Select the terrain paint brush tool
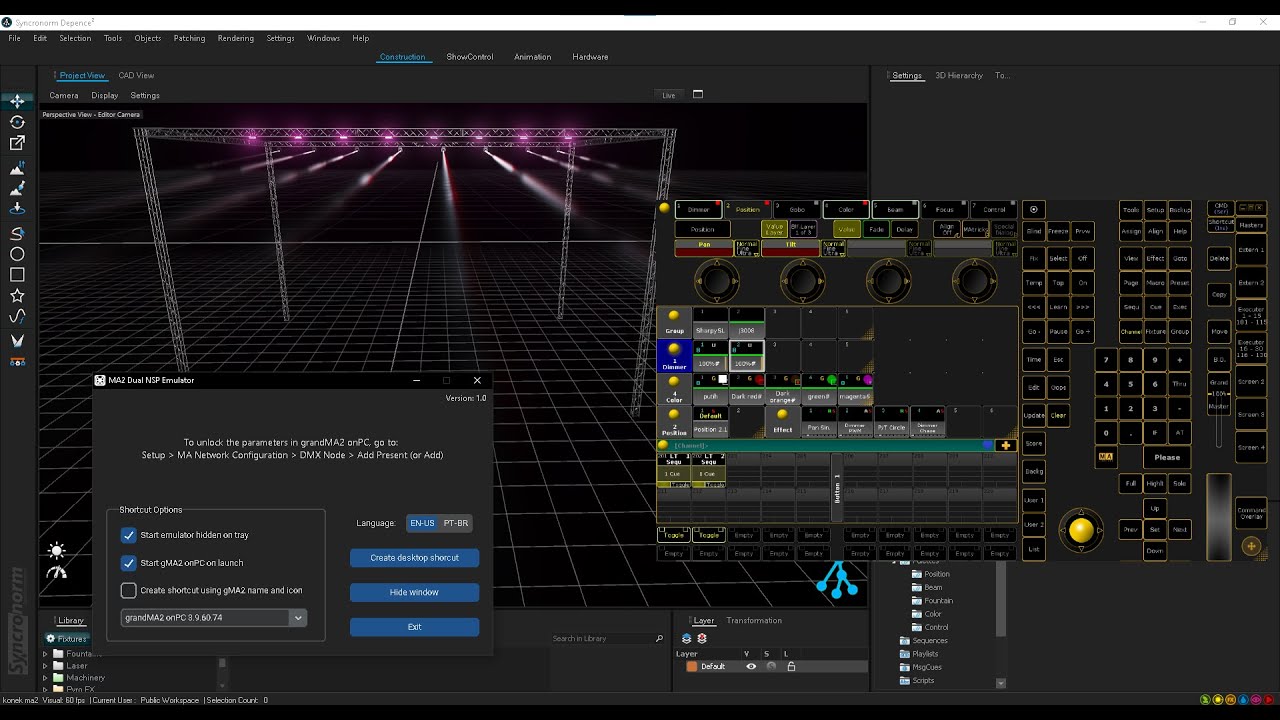 point(17,188)
